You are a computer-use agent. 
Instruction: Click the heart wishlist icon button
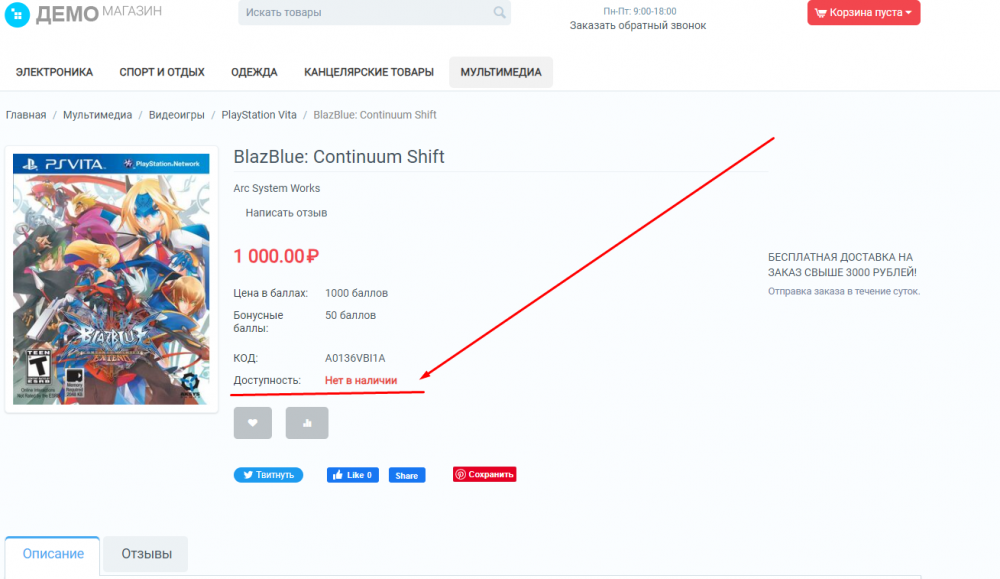[x=252, y=423]
